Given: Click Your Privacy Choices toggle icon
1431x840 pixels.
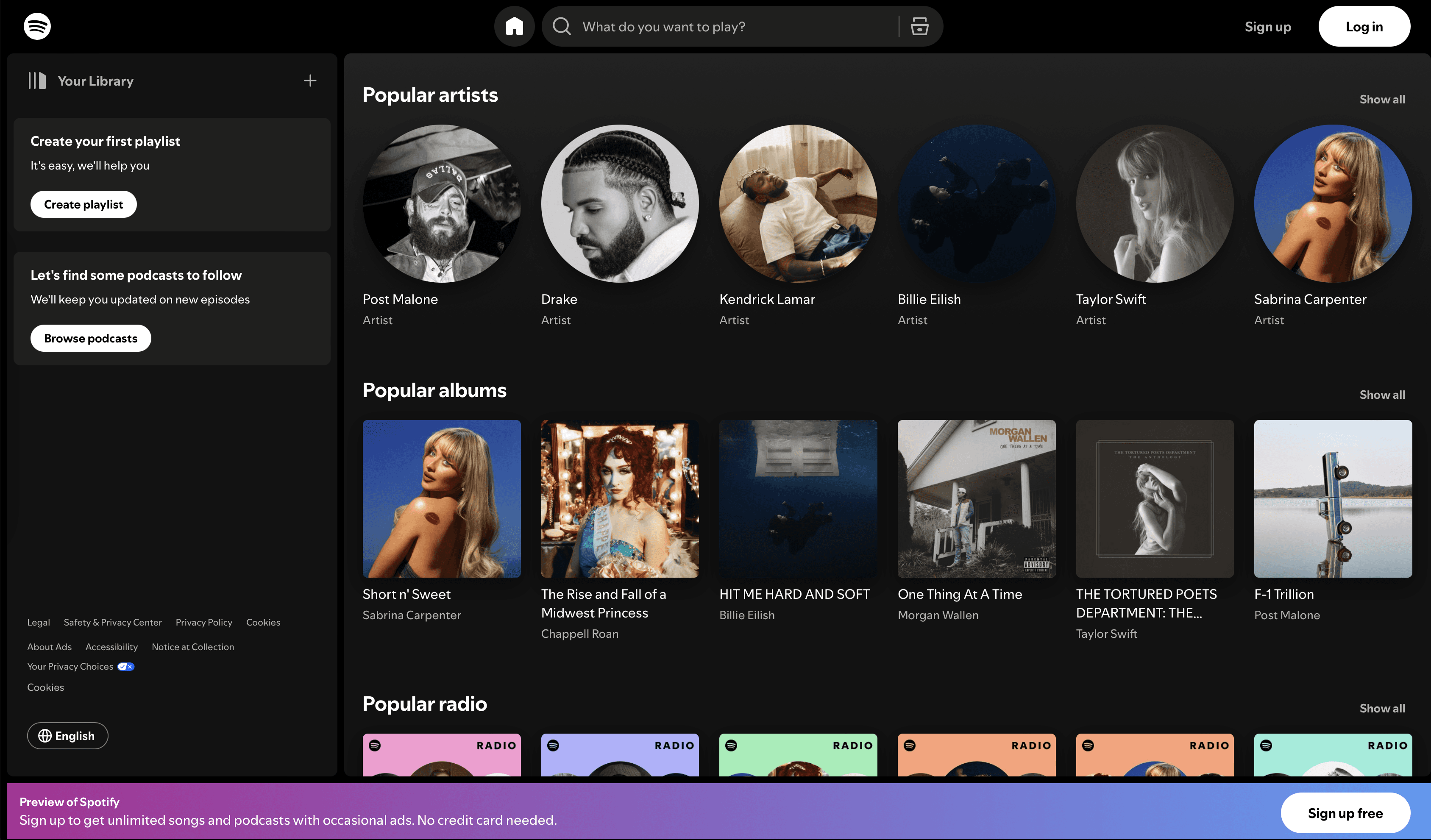Looking at the screenshot, I should coord(126,667).
